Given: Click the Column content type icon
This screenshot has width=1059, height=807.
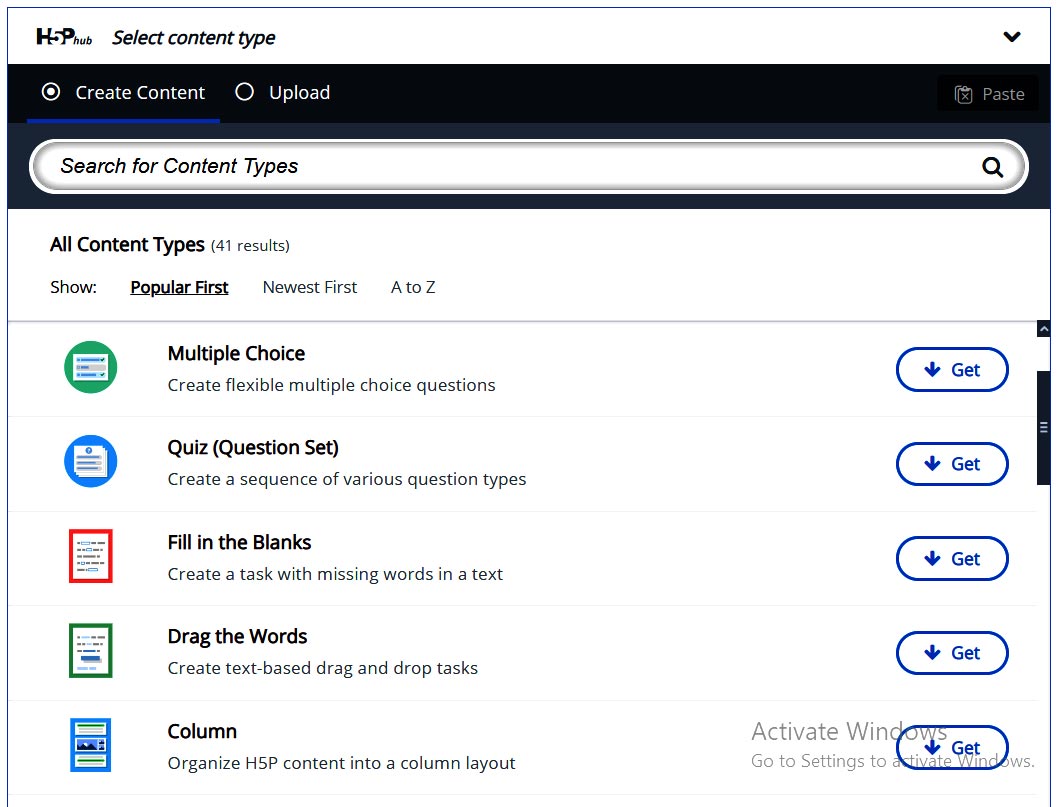Looking at the screenshot, I should (x=91, y=745).
